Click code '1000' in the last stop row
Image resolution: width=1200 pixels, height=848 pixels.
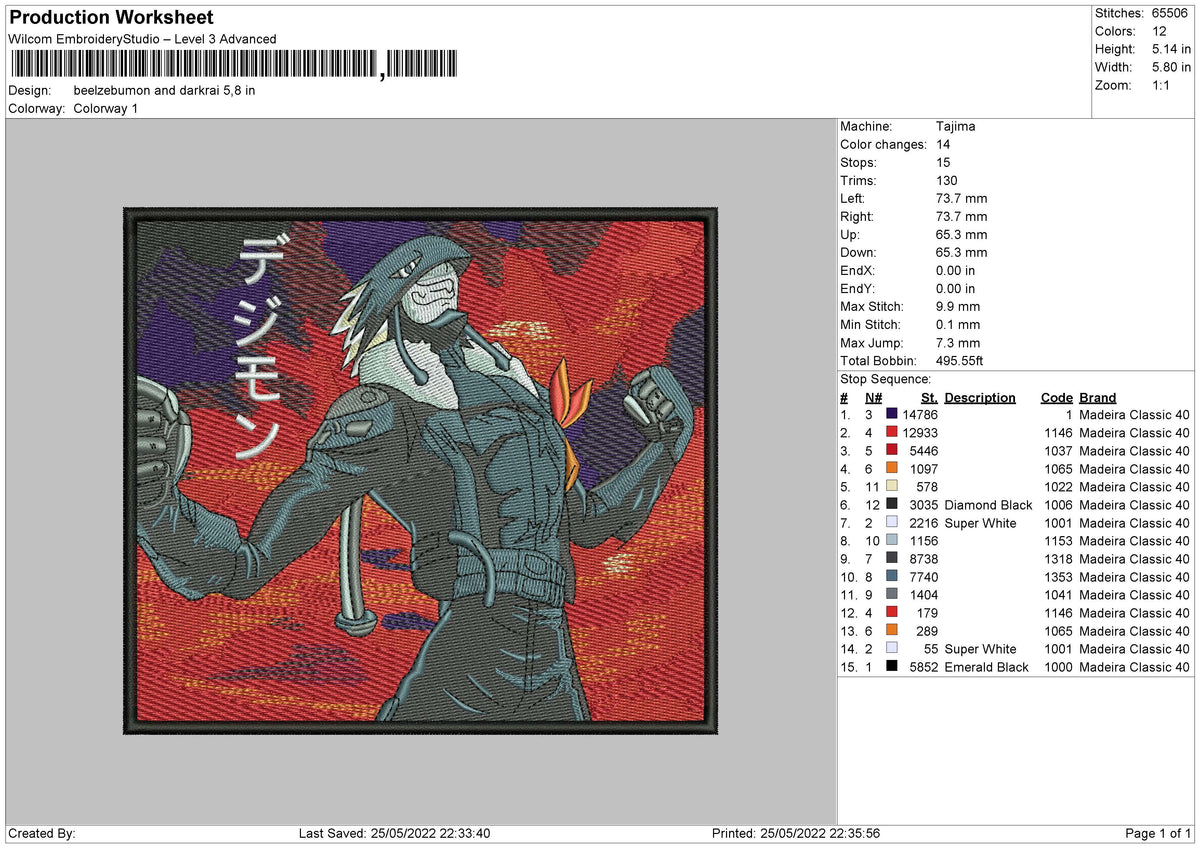1057,666
